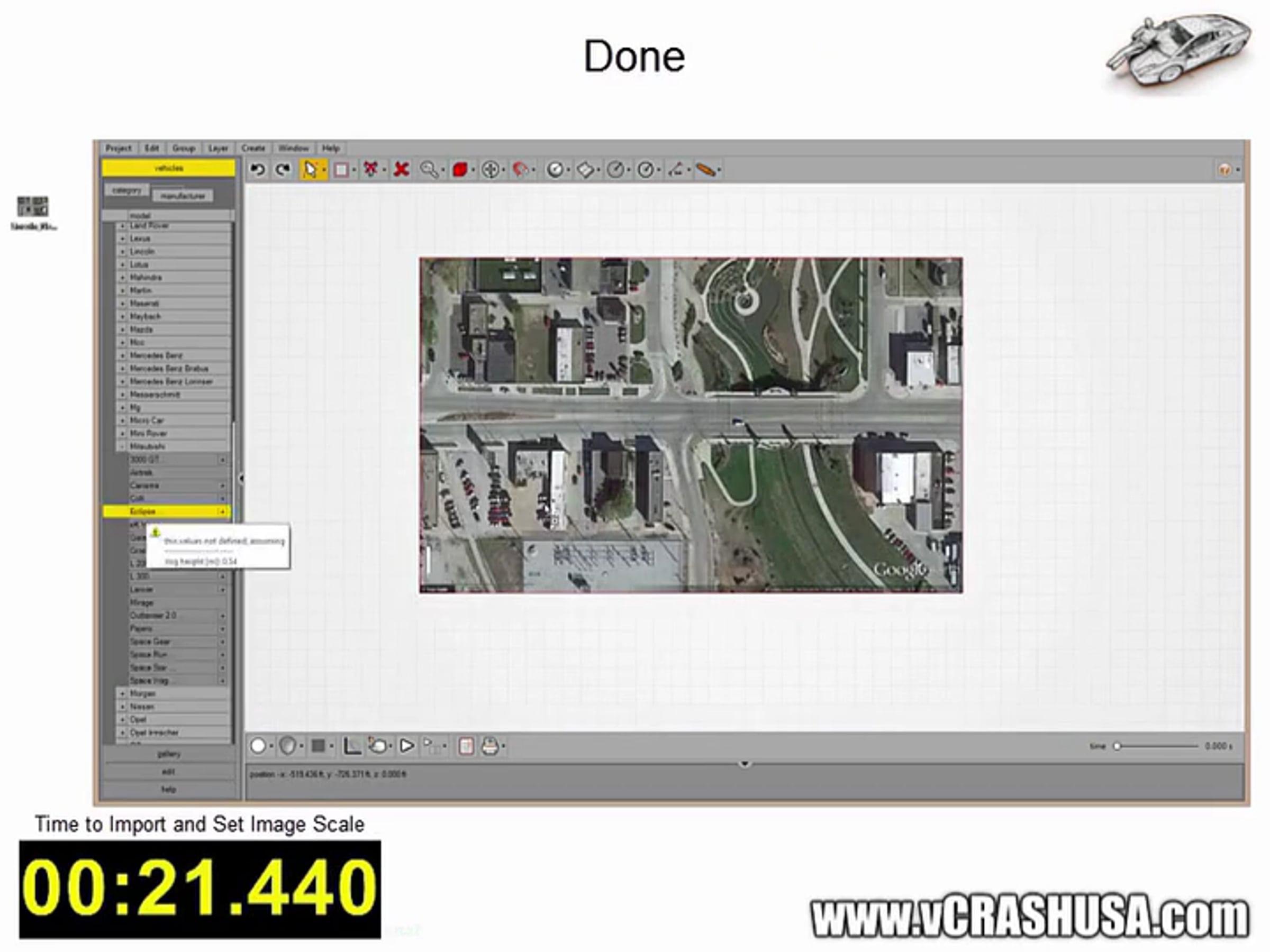Open the Window menu
The height and width of the screenshot is (952, 1270).
tap(293, 148)
